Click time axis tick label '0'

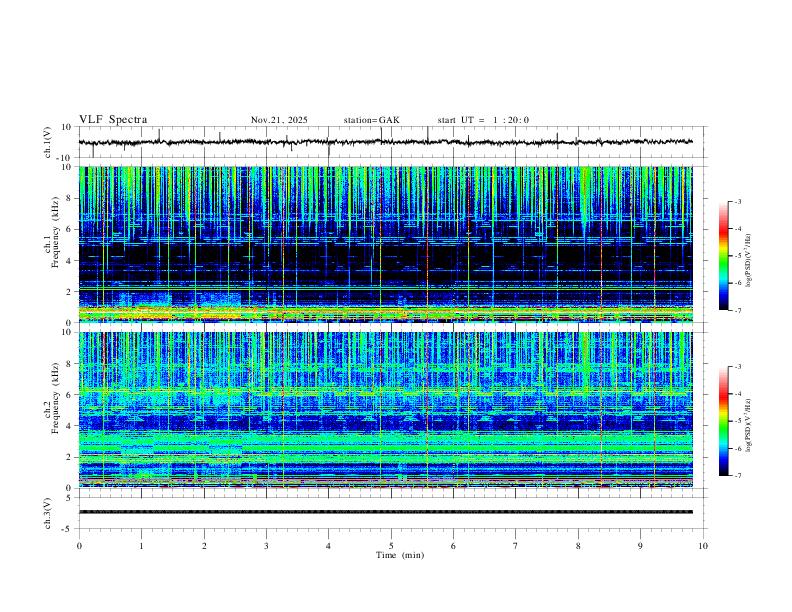click(x=79, y=546)
